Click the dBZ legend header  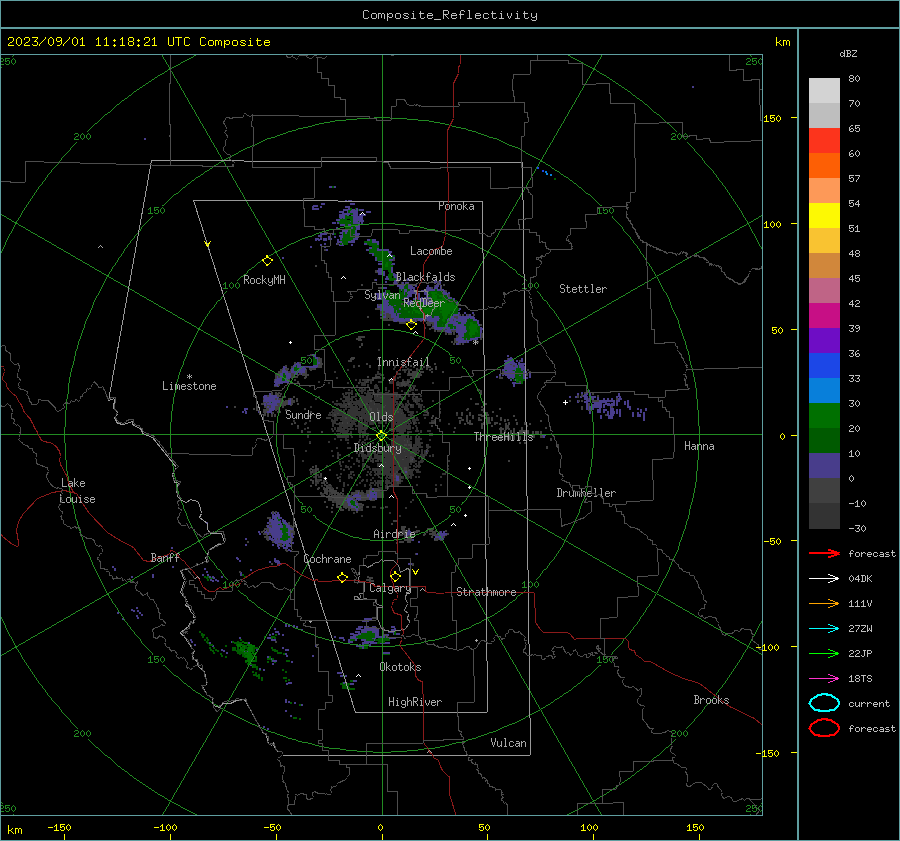[848, 53]
